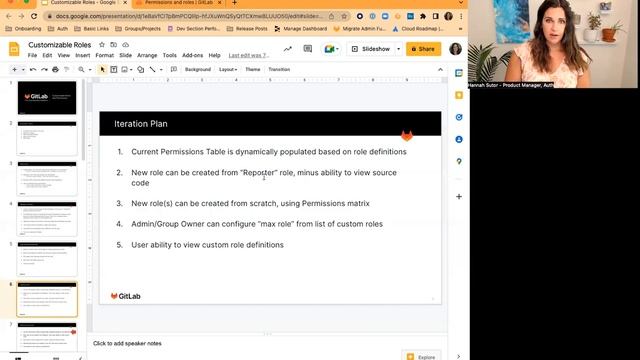The image size is (640, 360).
Task: Select slide 1 GitLab title thumbnail
Action: [x=47, y=98]
